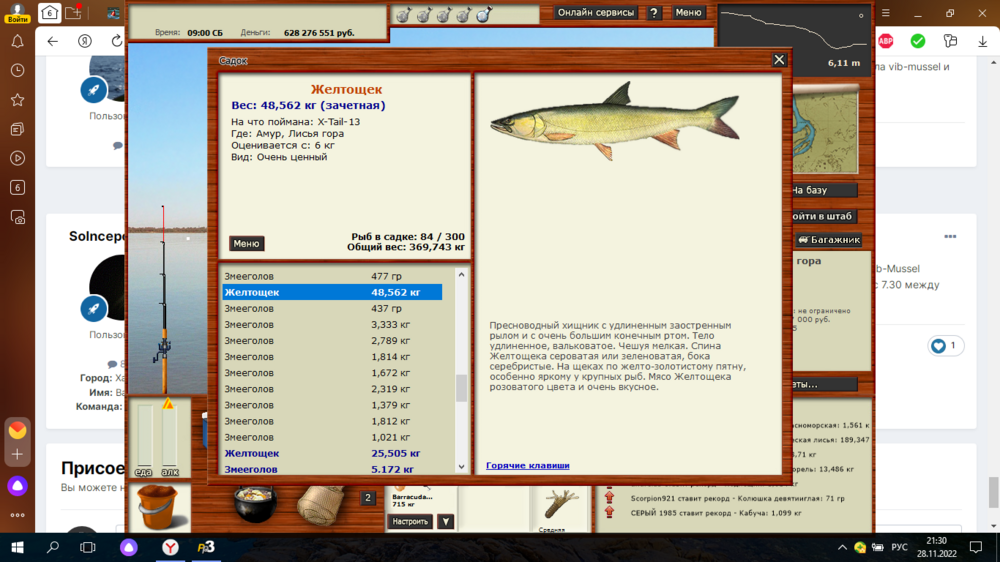Viewport: 1000px width, 562px height.
Task: Click the bucket icon in the bottom panel
Action: point(158,507)
